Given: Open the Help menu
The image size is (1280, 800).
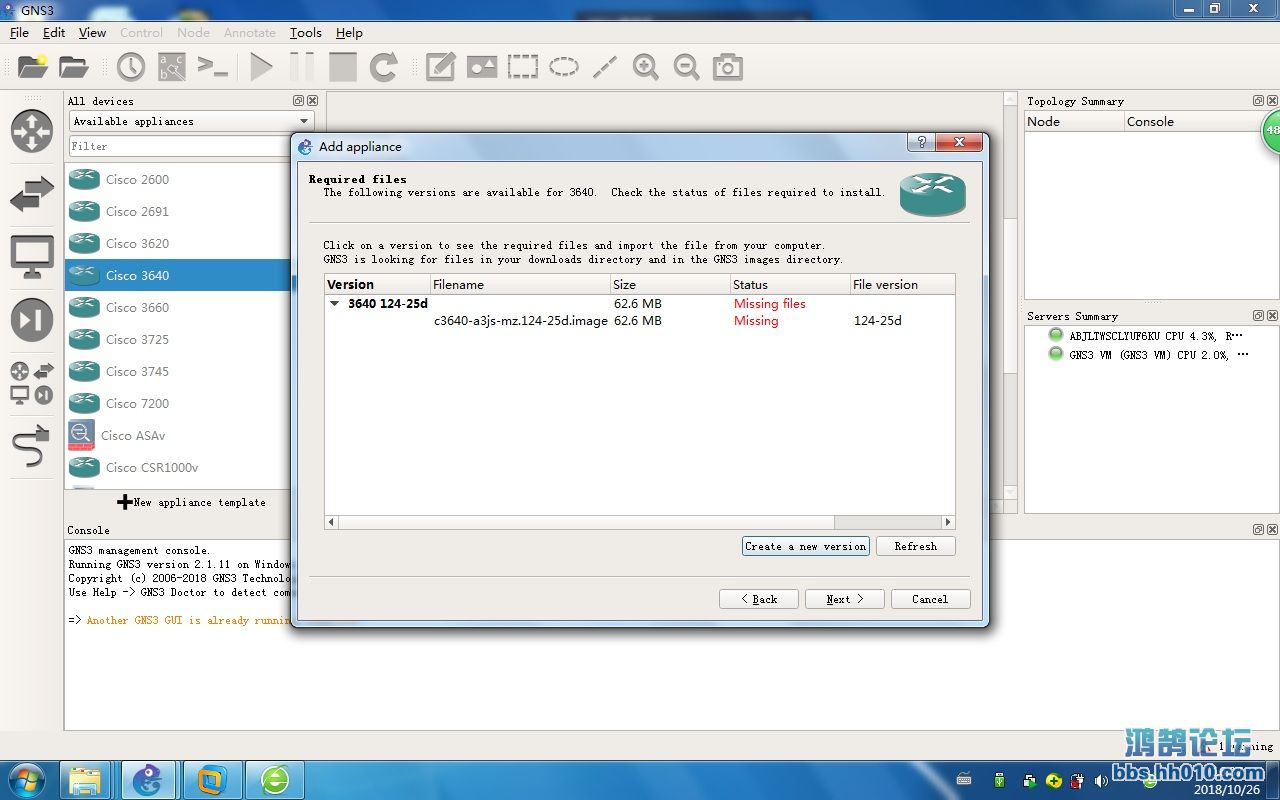Looking at the screenshot, I should point(349,33).
